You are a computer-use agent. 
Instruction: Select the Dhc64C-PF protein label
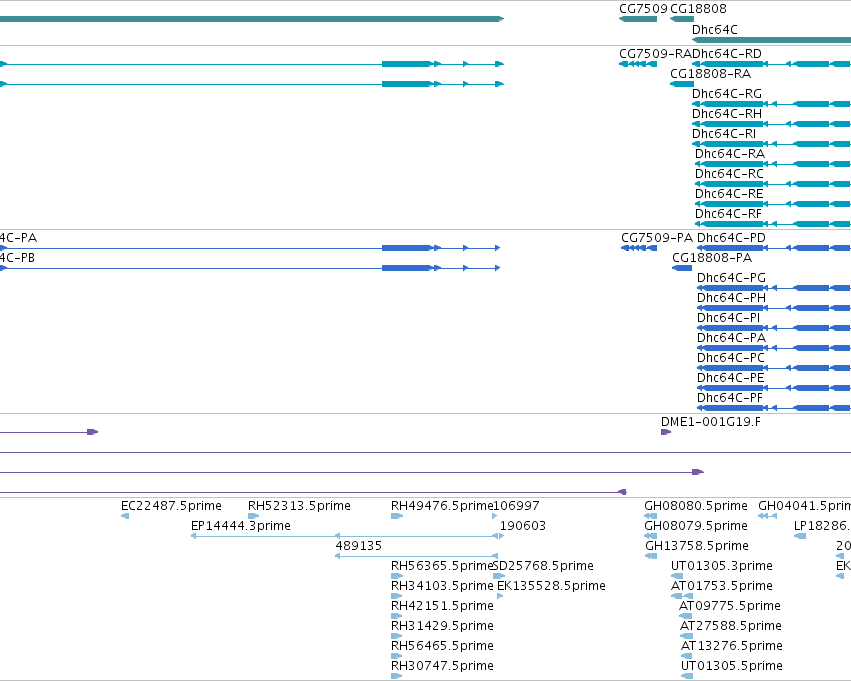[x=730, y=399]
